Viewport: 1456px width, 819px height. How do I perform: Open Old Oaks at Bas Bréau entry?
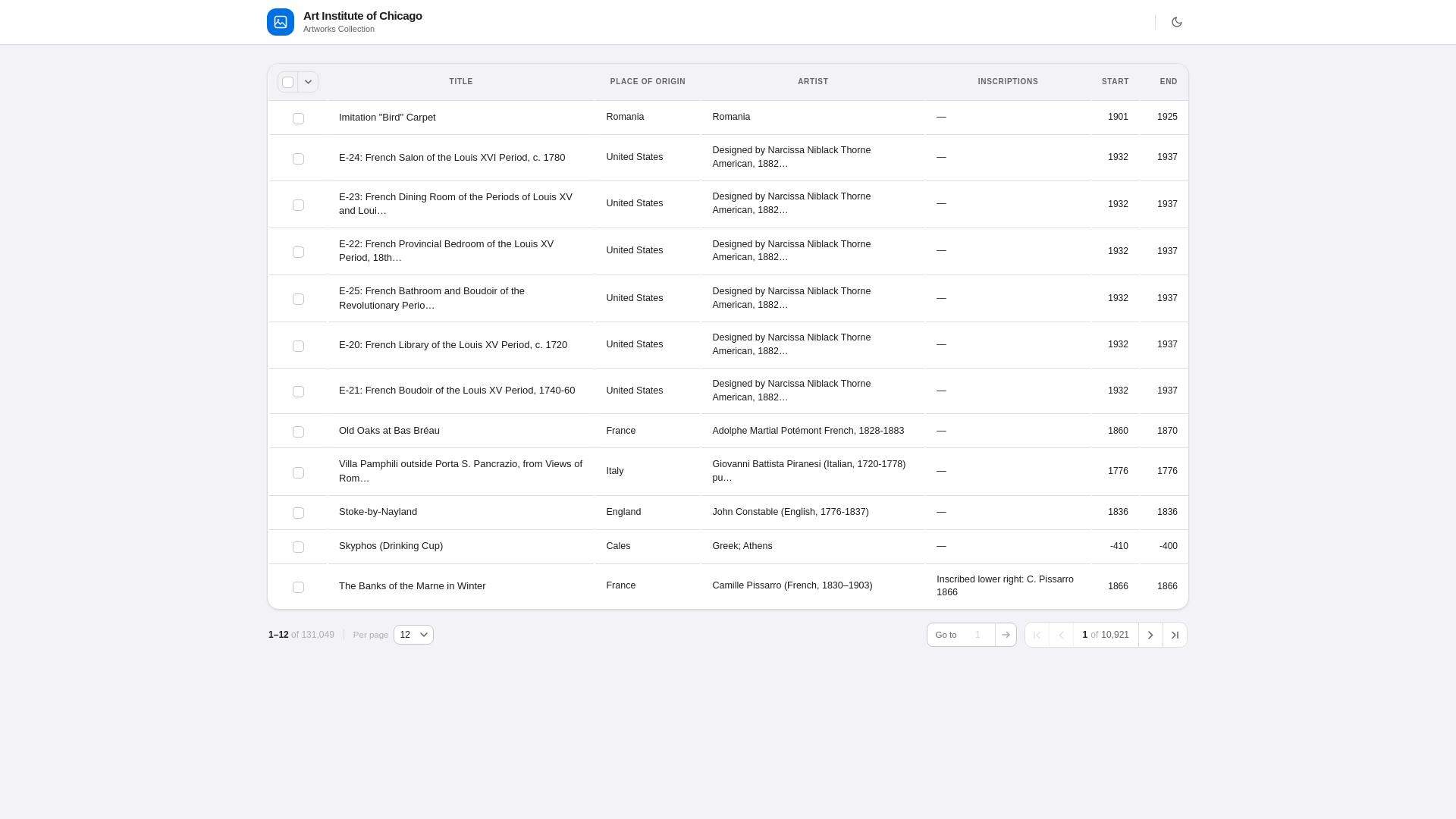(x=389, y=431)
